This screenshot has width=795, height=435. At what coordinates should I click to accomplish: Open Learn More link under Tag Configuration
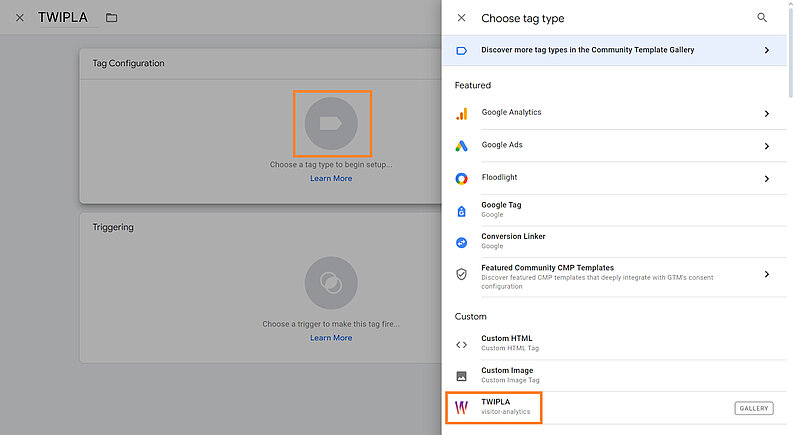tap(331, 179)
